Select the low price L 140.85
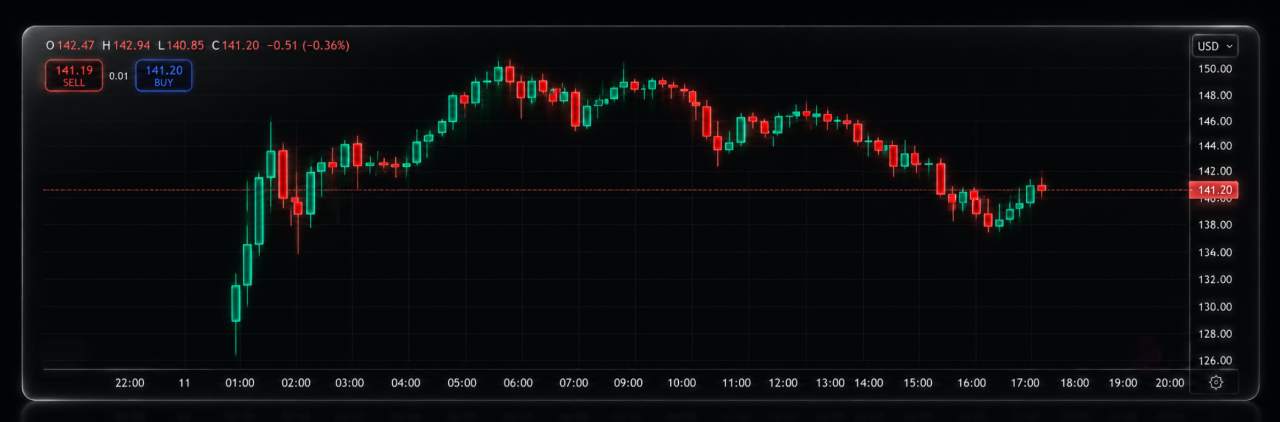 point(181,45)
